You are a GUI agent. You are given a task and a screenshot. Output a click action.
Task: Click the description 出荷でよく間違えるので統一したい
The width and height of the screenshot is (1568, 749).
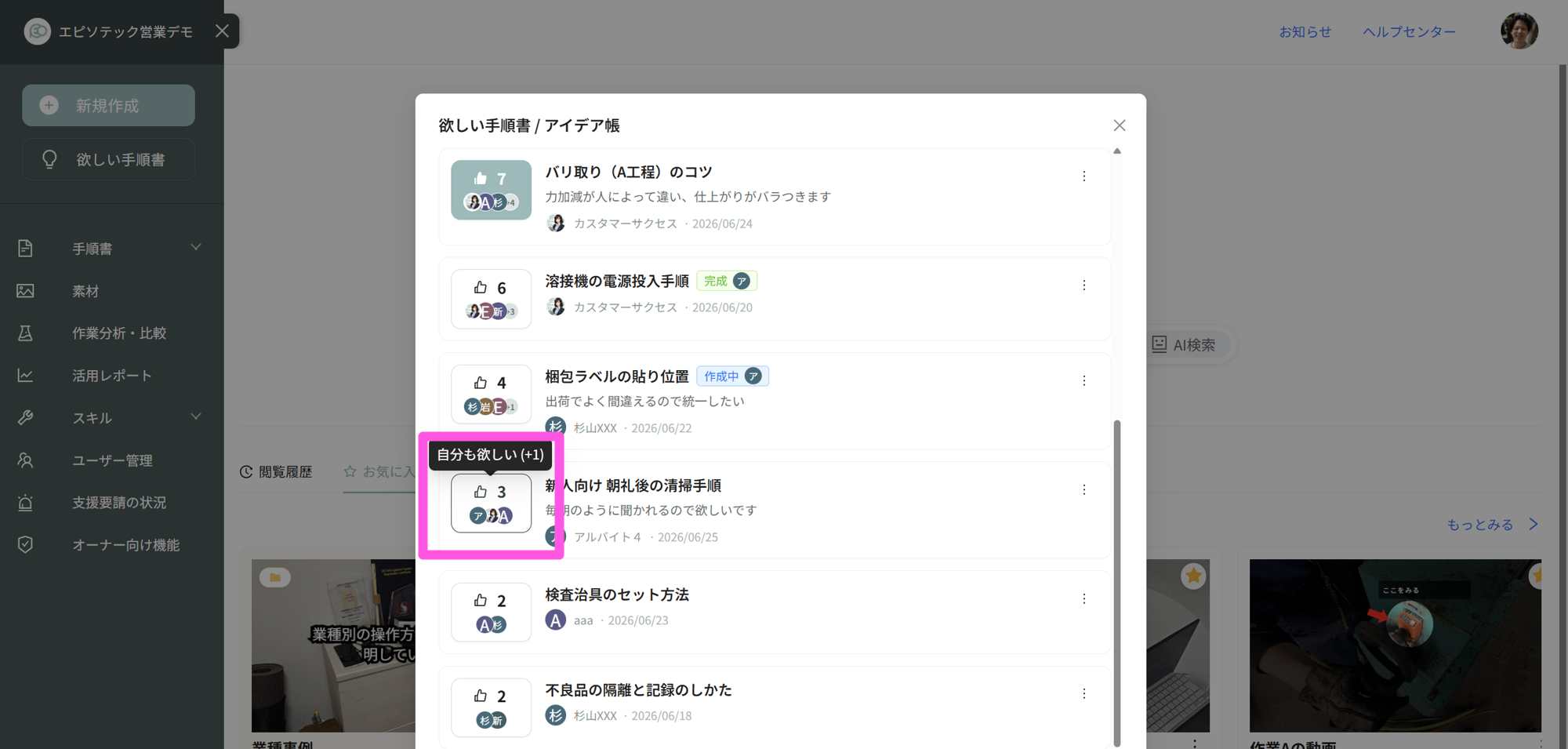pos(644,402)
